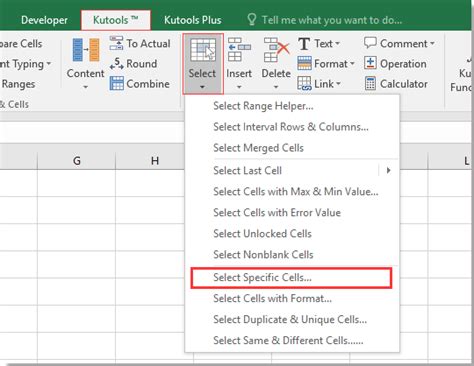Expand the Insert dropdown
The image size is (474, 366).
pyautogui.click(x=239, y=87)
